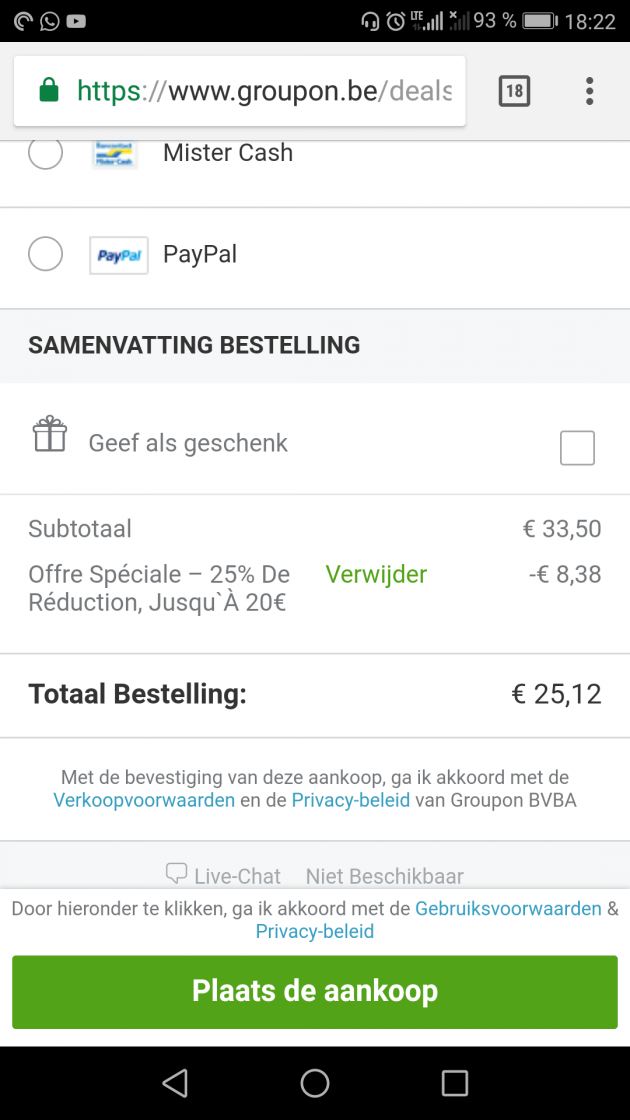Open the Gebruiksvoorwaarden link
The image size is (630, 1120).
(x=508, y=909)
